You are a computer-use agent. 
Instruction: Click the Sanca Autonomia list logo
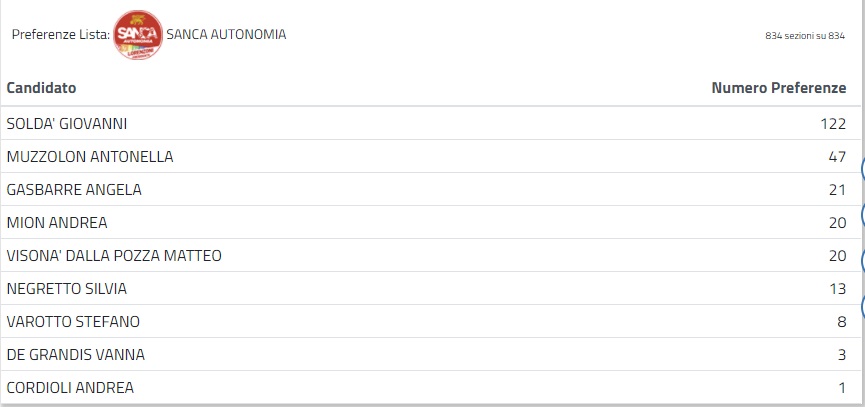pos(138,35)
